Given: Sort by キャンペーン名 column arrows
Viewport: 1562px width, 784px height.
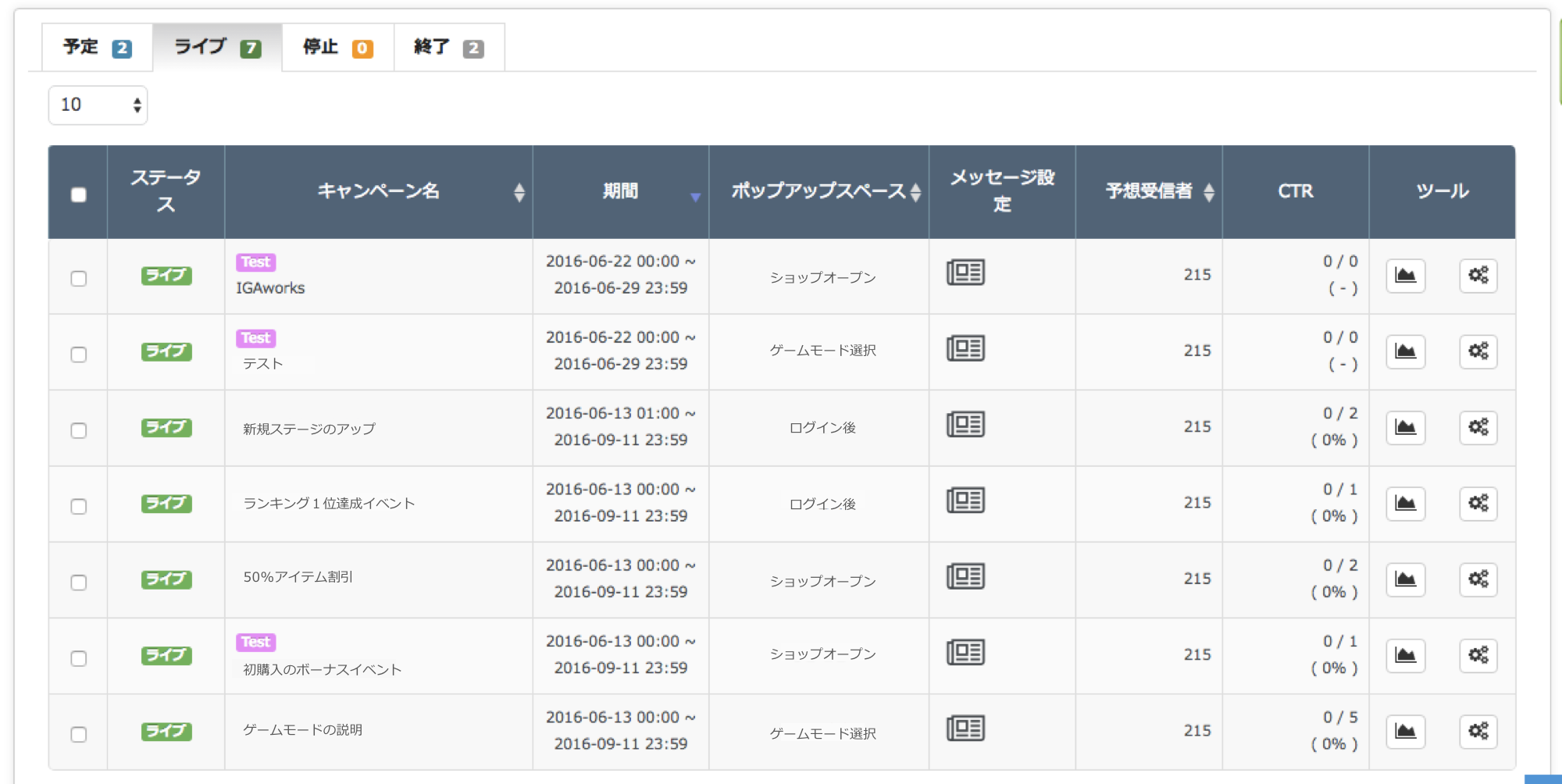Looking at the screenshot, I should 519,192.
